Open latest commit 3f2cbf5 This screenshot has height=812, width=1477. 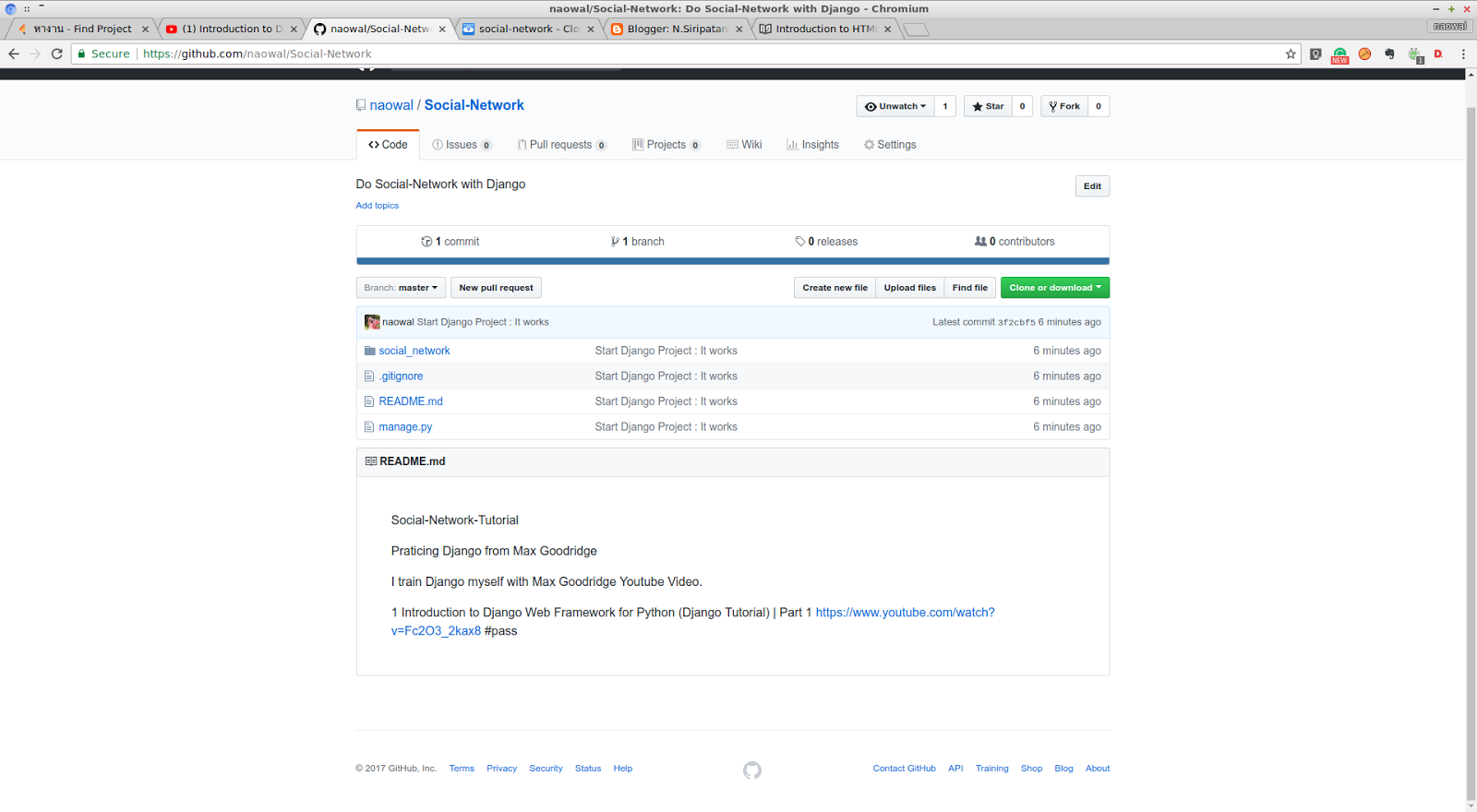click(1016, 323)
